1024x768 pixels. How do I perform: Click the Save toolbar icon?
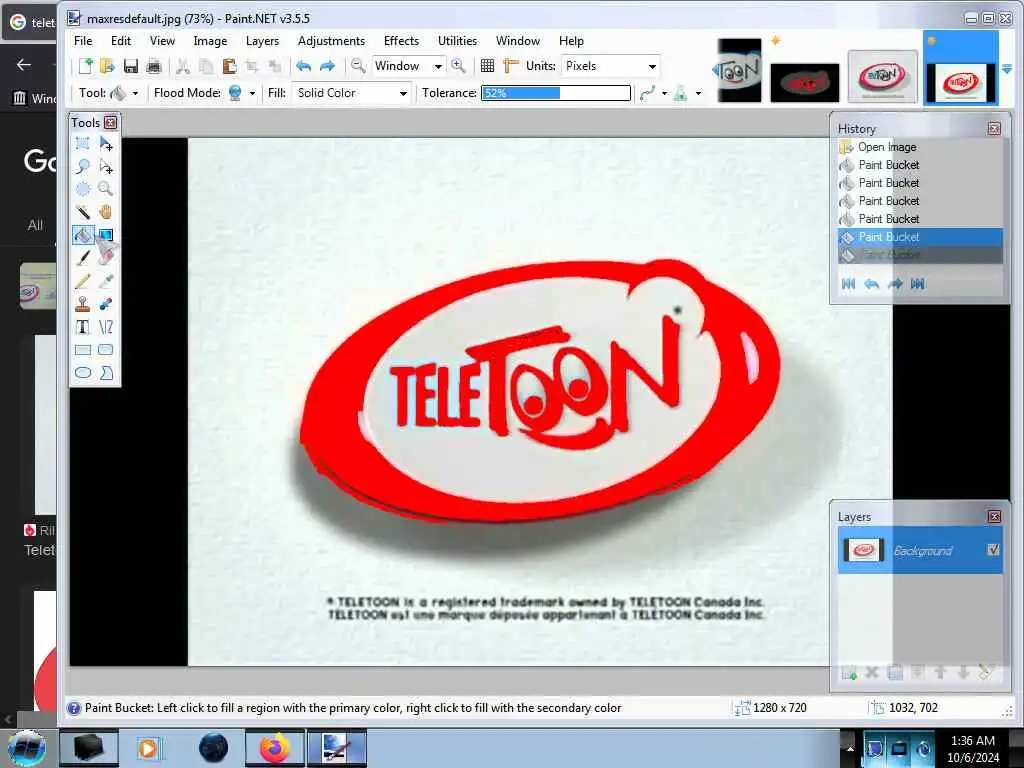coord(131,66)
